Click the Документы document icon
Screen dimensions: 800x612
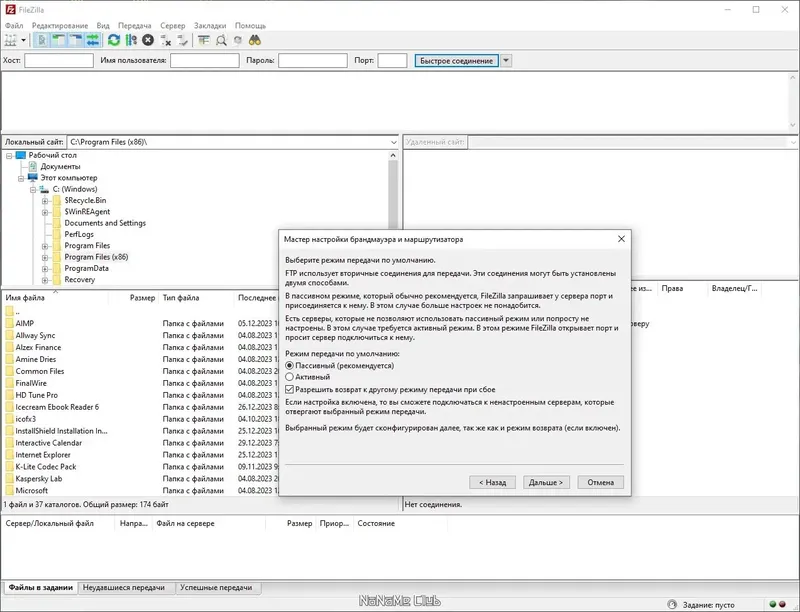[33, 166]
